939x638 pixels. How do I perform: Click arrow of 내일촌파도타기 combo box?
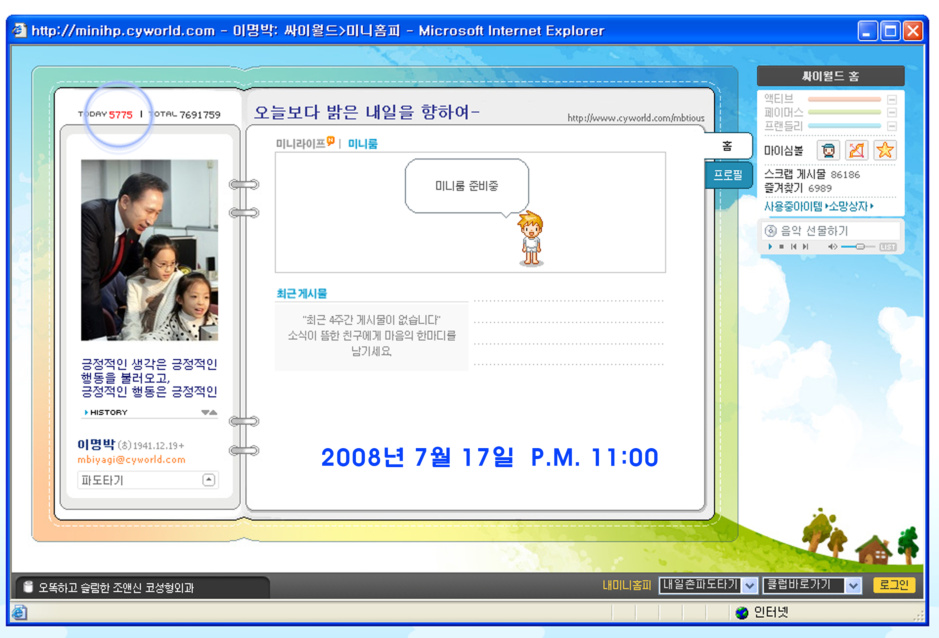click(750, 586)
